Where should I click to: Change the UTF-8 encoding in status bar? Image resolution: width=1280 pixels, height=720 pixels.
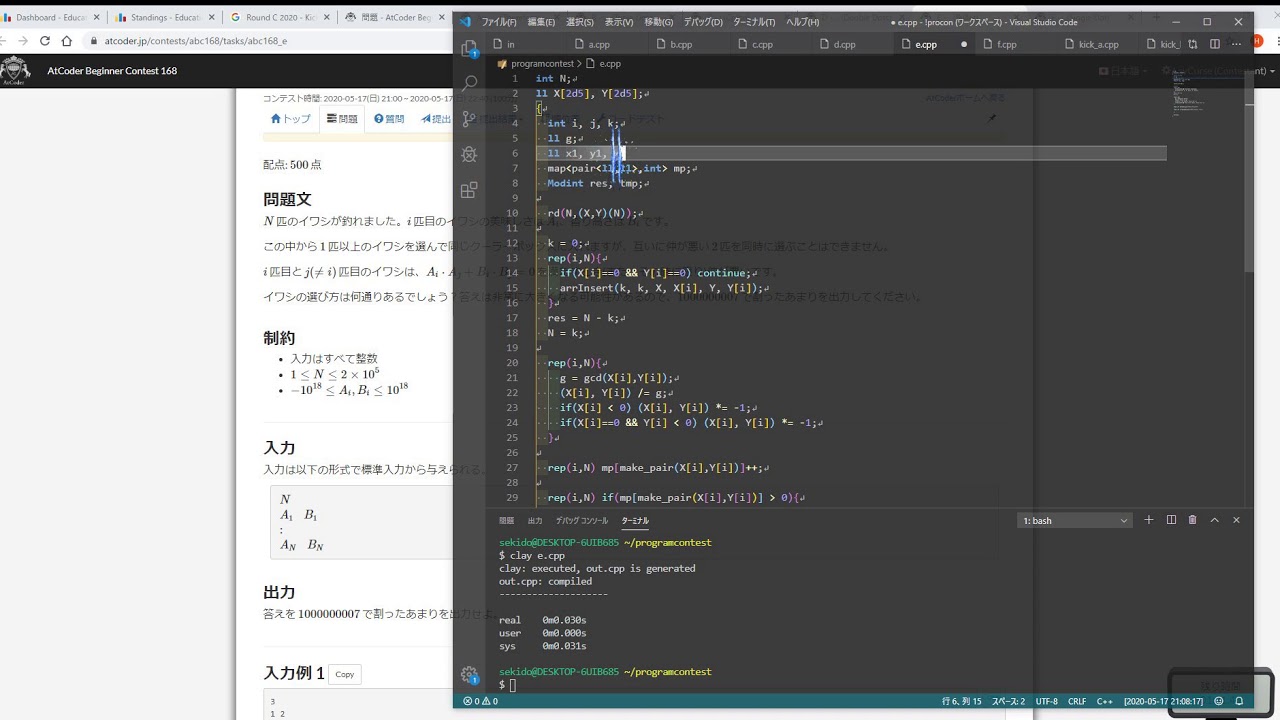(1046, 701)
